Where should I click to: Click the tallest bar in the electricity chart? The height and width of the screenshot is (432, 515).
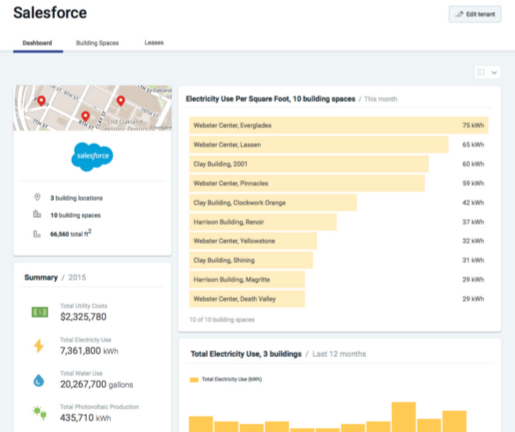(404, 417)
